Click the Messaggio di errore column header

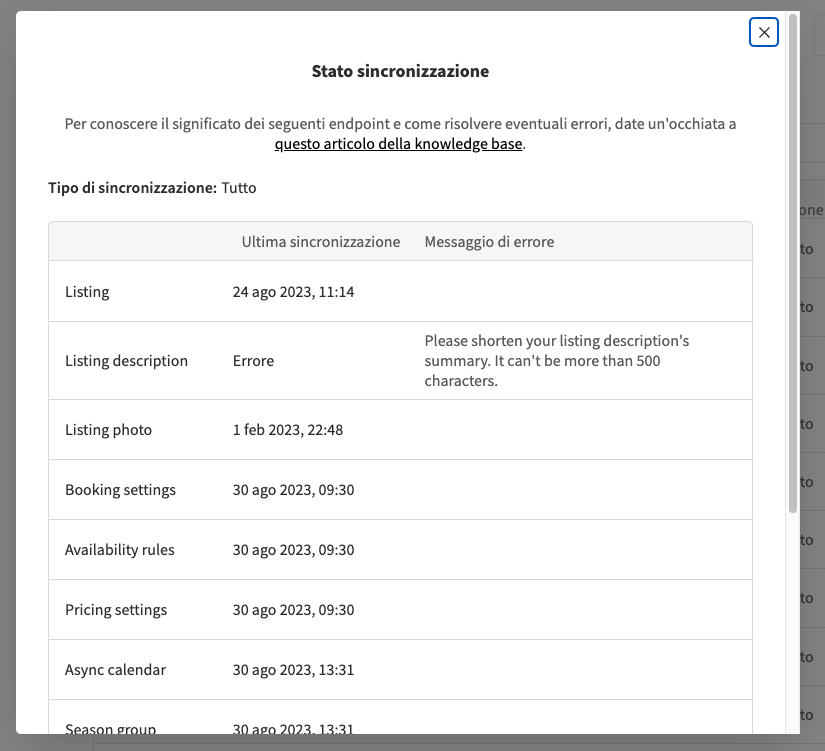coord(489,241)
